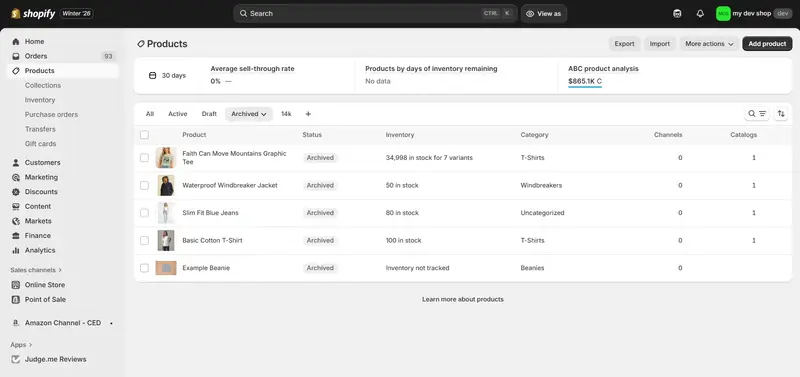
Task: Switch to the Active tab
Action: pos(178,114)
